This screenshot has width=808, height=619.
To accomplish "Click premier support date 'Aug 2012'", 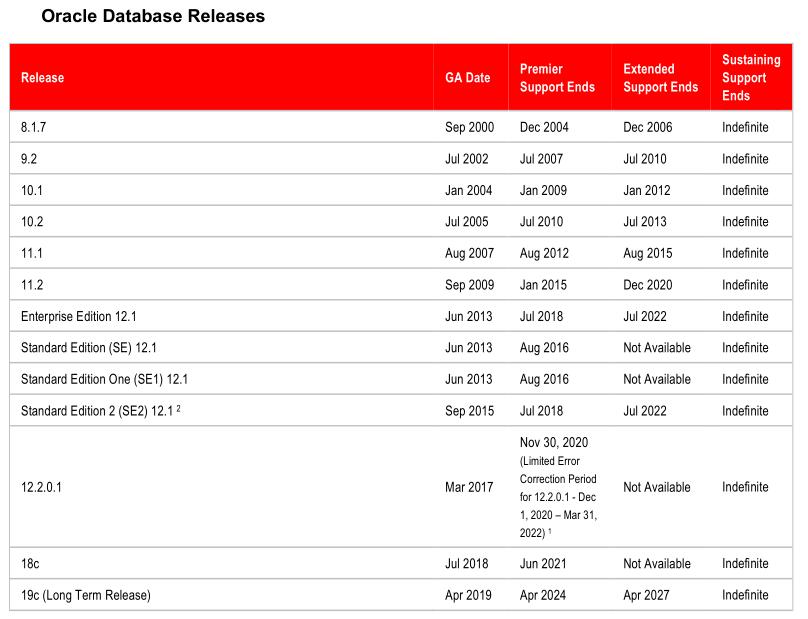I will click(x=544, y=253).
